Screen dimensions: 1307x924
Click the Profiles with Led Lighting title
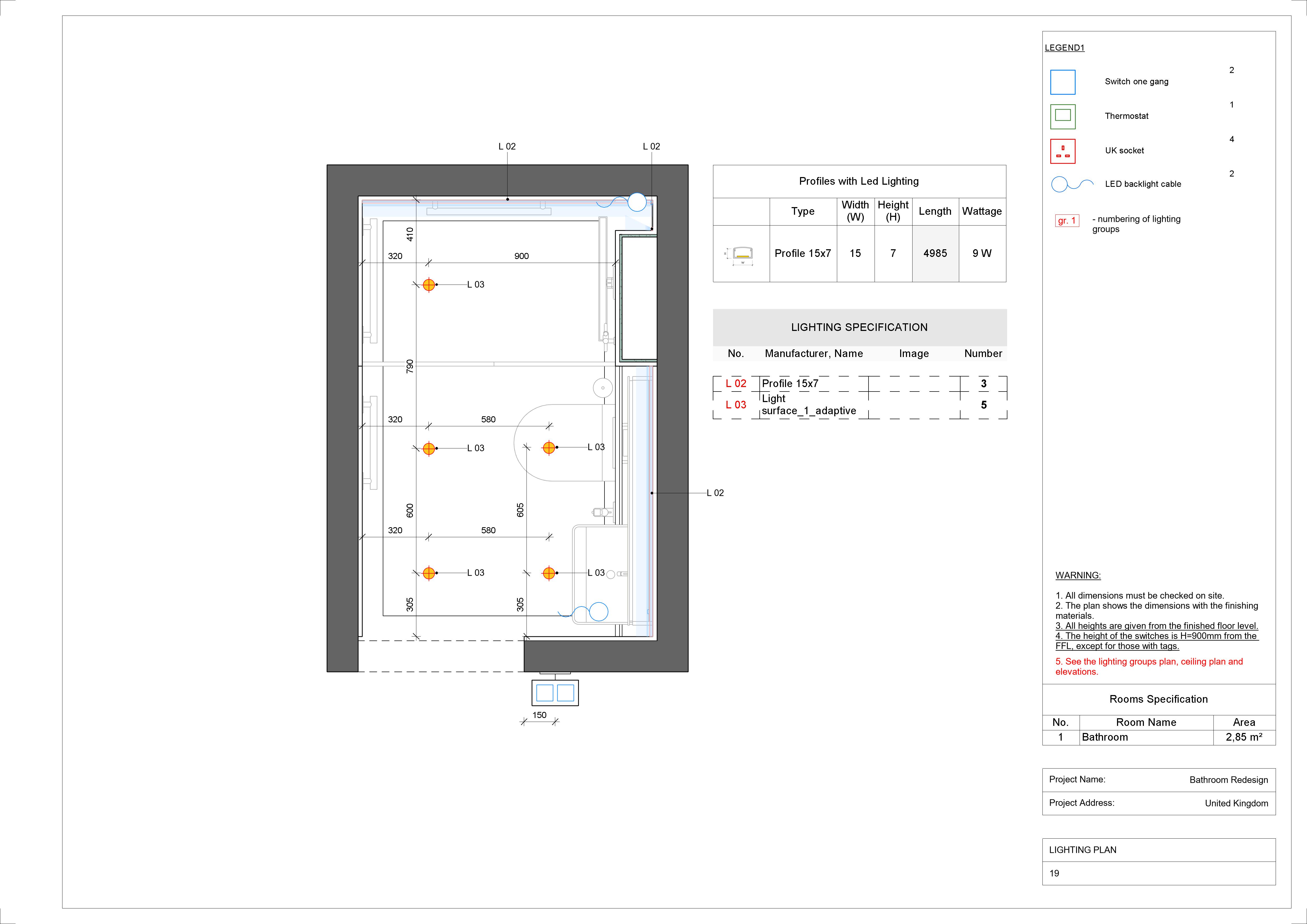click(x=859, y=181)
